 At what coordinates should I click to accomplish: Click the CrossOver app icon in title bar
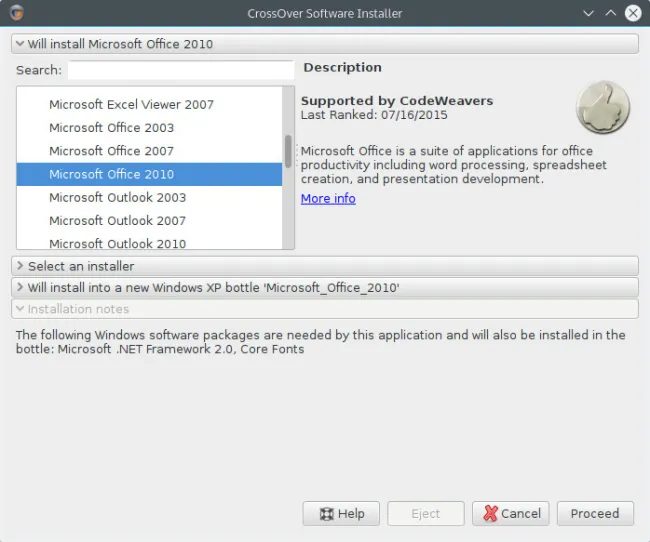(17, 13)
